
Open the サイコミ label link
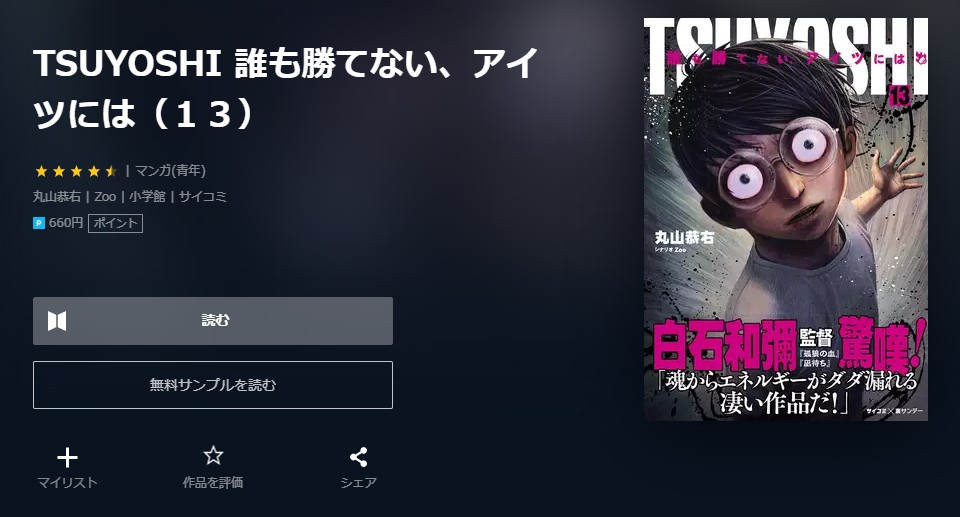coord(203,197)
